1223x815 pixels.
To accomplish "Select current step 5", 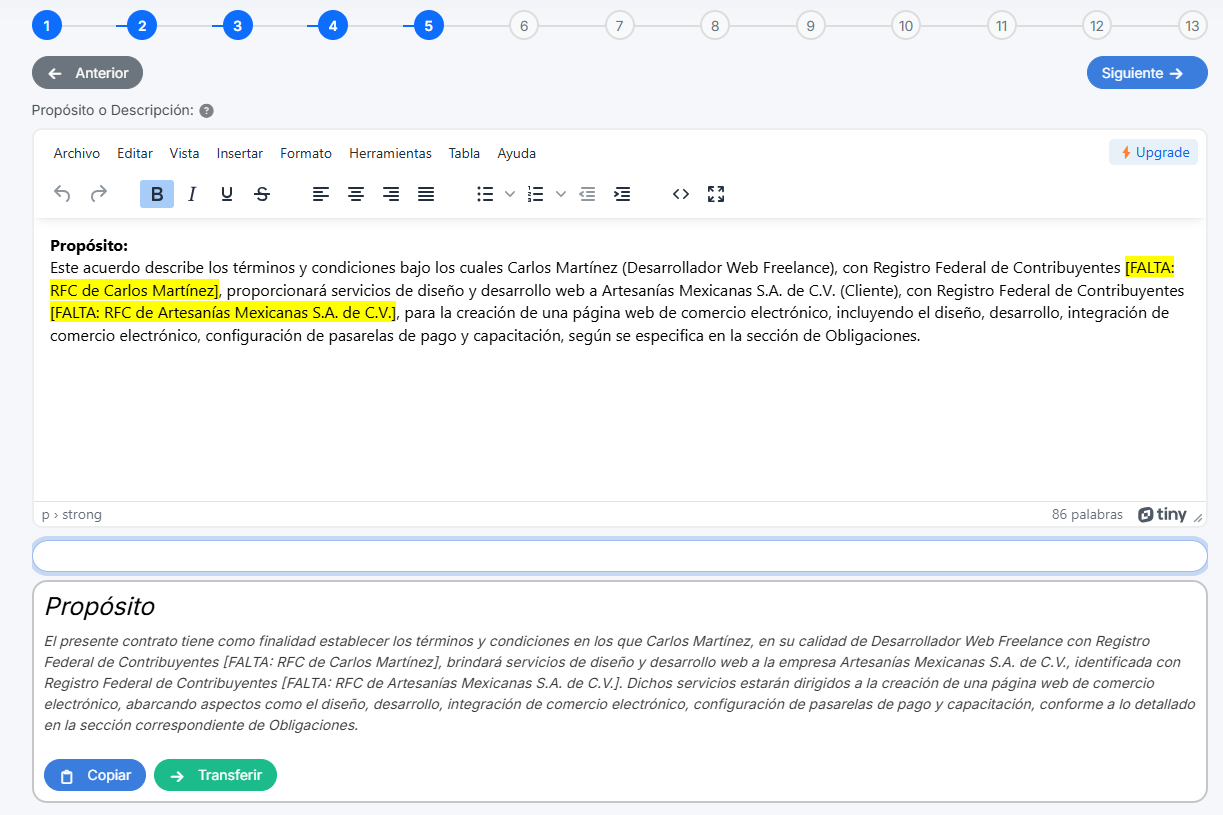I will tap(428, 25).
